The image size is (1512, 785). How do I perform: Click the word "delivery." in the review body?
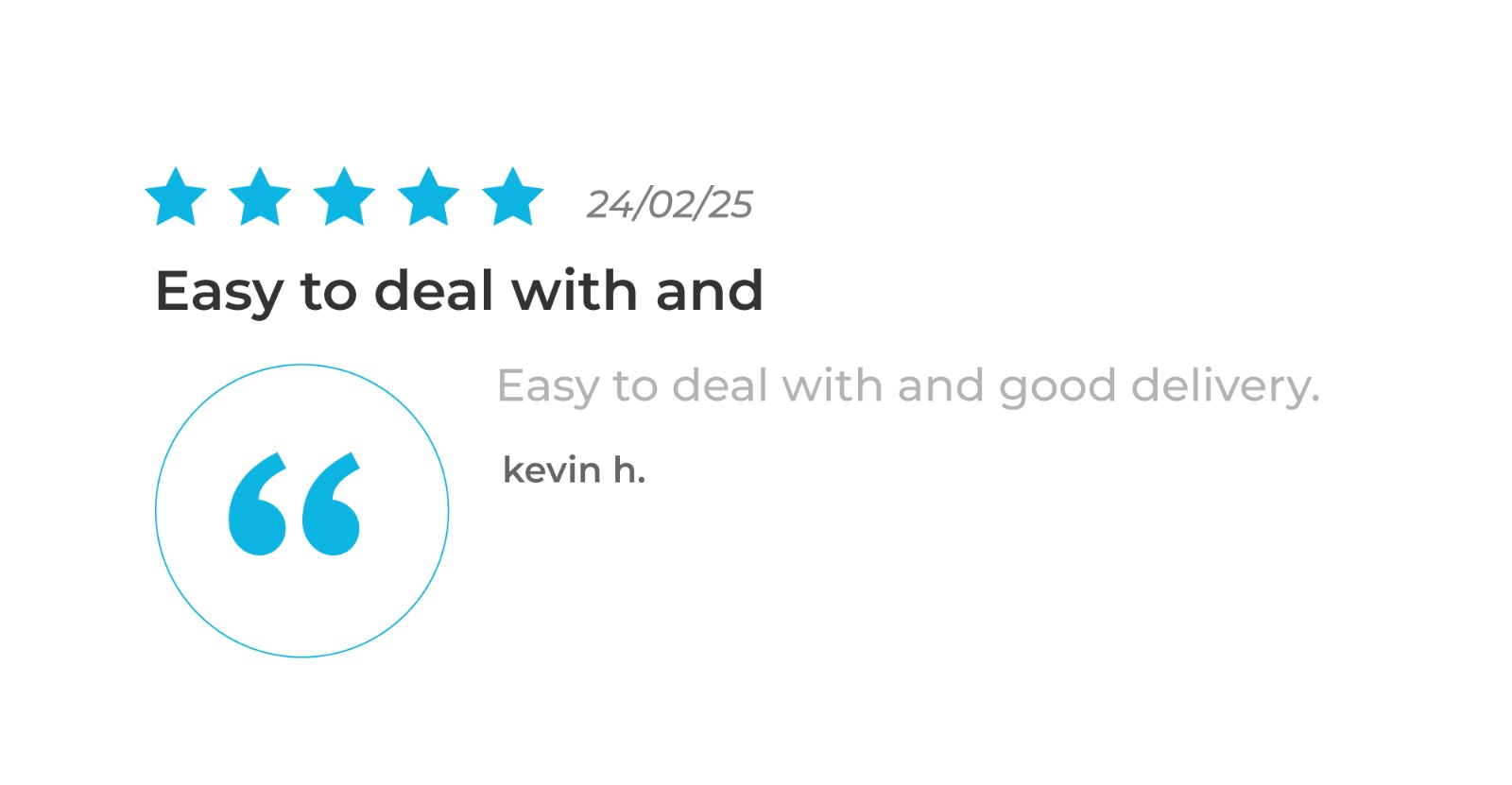tap(1225, 386)
